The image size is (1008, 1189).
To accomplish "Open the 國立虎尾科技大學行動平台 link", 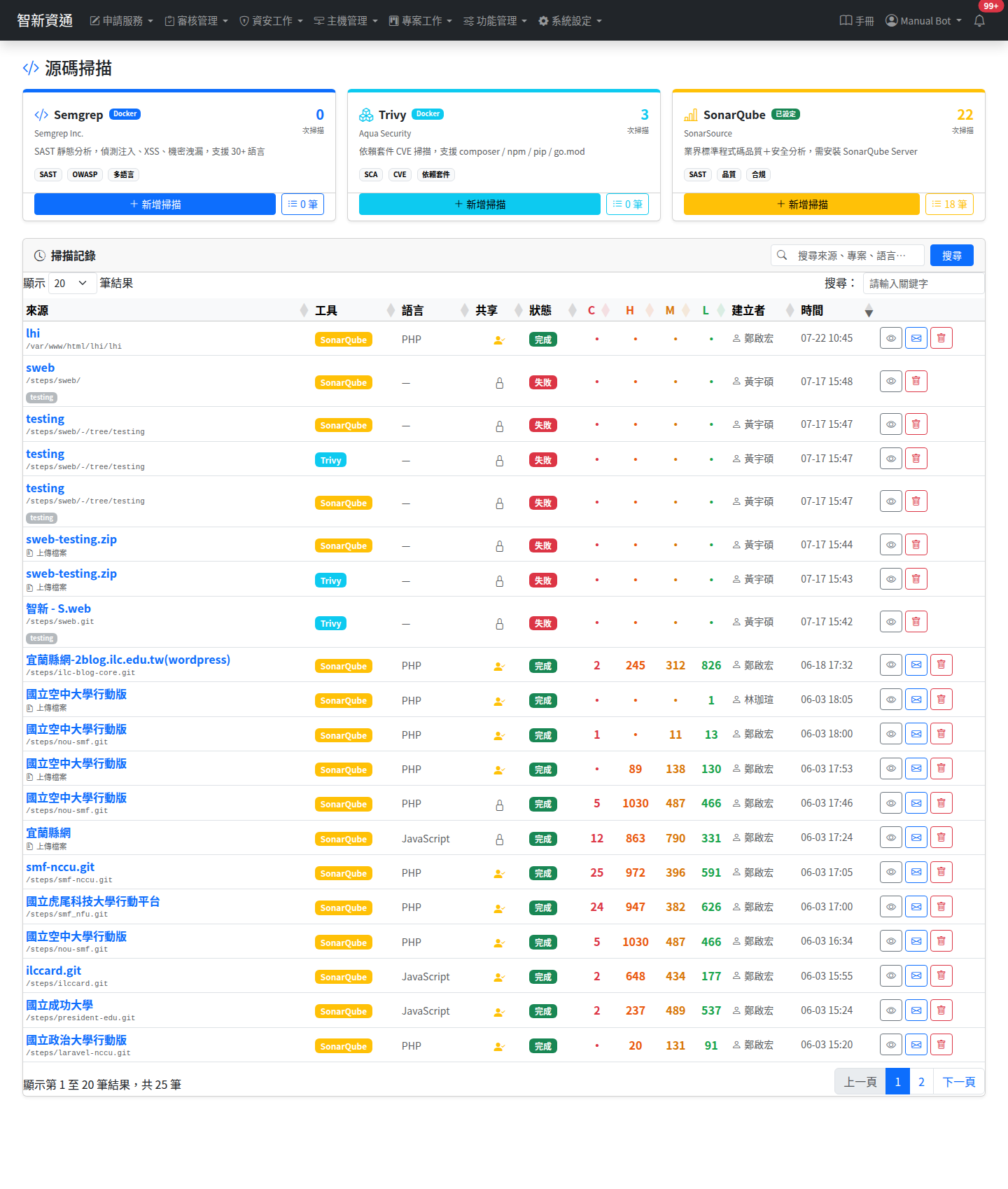I will pos(93,901).
